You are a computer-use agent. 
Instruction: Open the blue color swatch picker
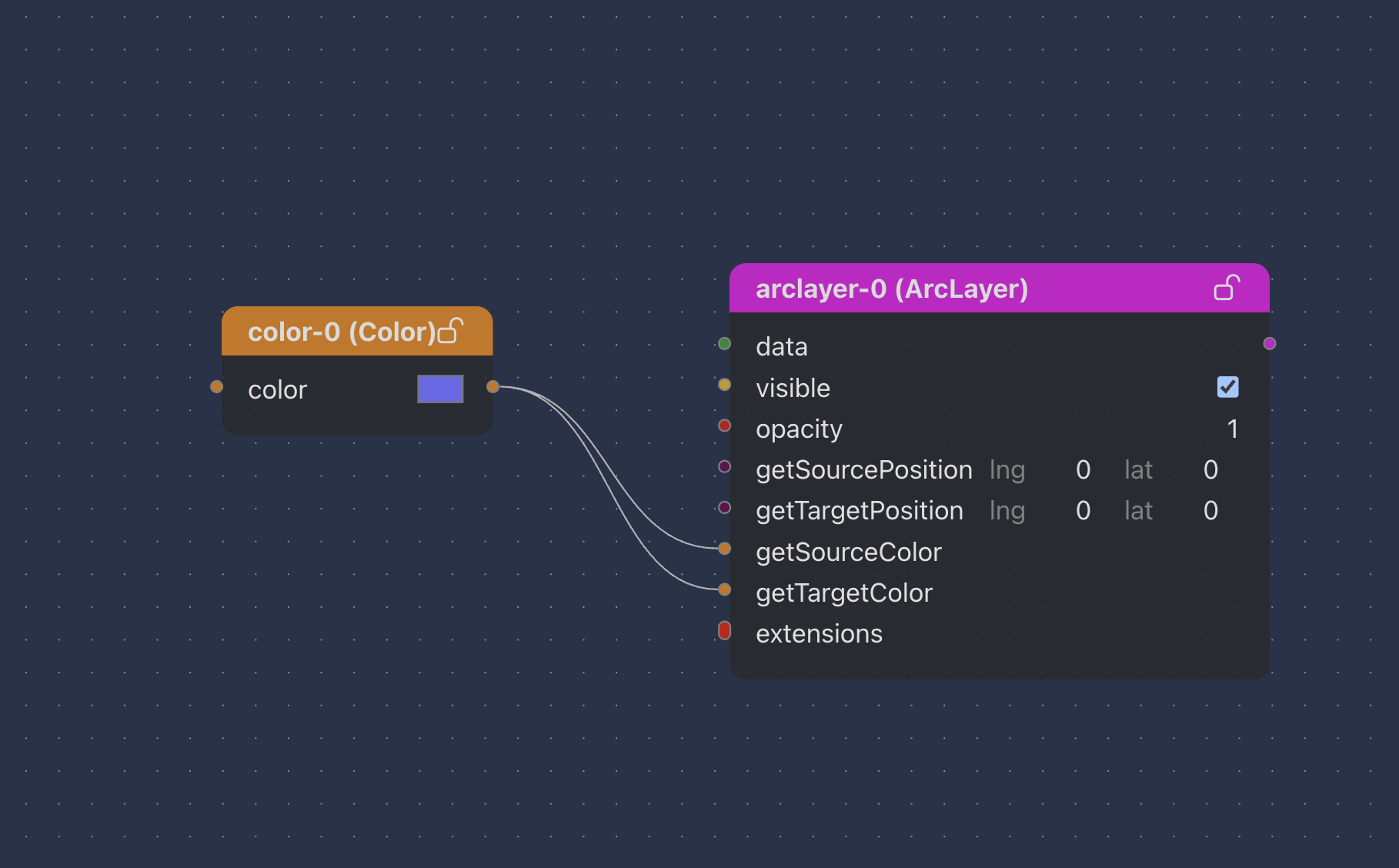[440, 389]
